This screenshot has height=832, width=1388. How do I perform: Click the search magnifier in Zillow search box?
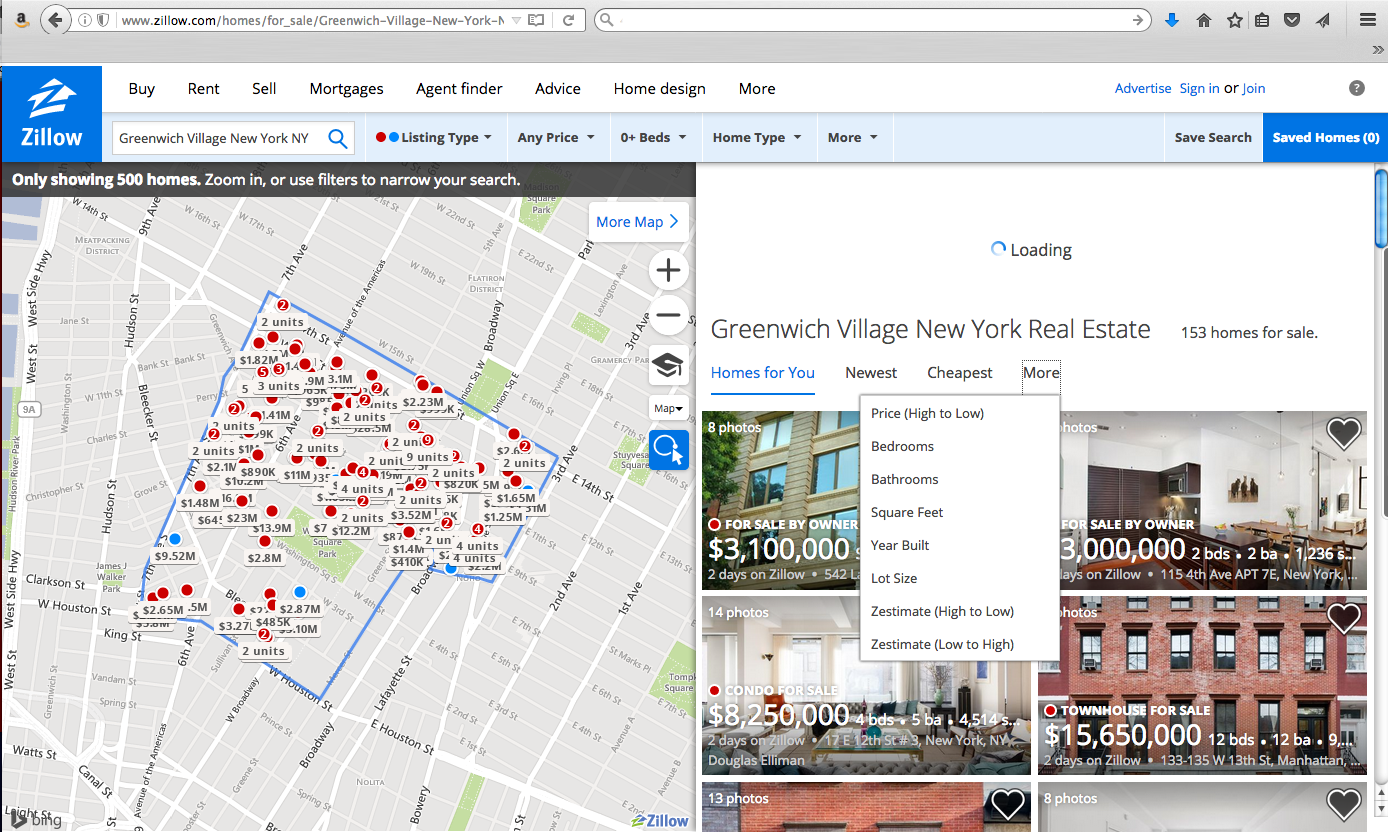[x=338, y=138]
